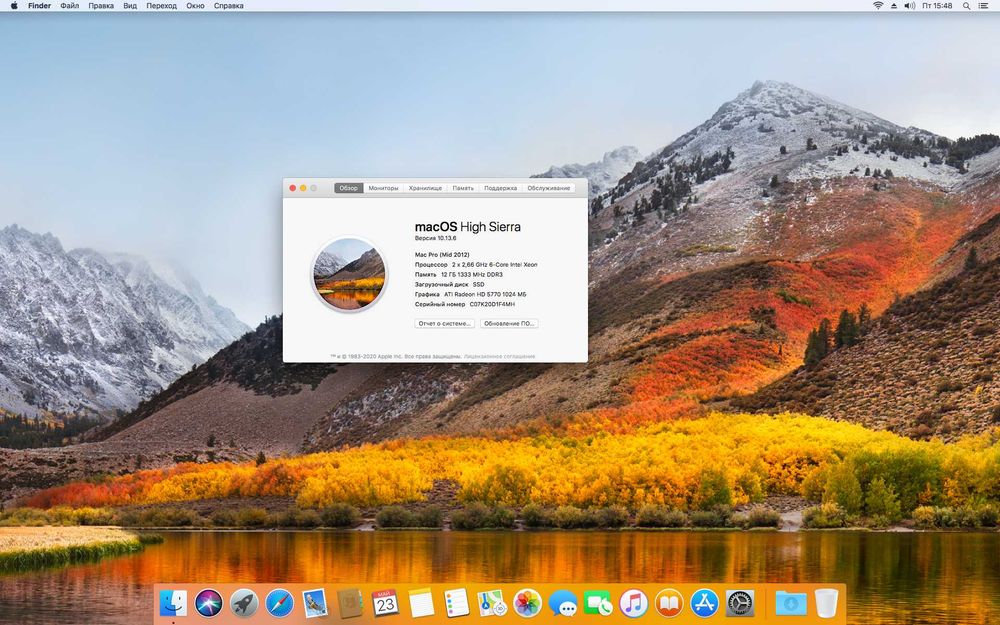Open the Переход menu
The height and width of the screenshot is (625, 1000).
click(x=161, y=6)
